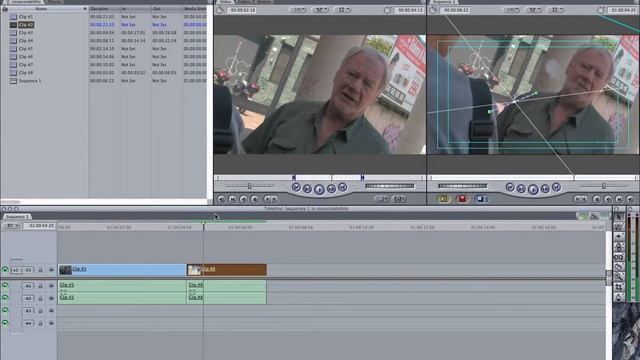The image size is (640, 360).
Task: Toggle Auto Select on the V1 track
Action: coord(51,270)
